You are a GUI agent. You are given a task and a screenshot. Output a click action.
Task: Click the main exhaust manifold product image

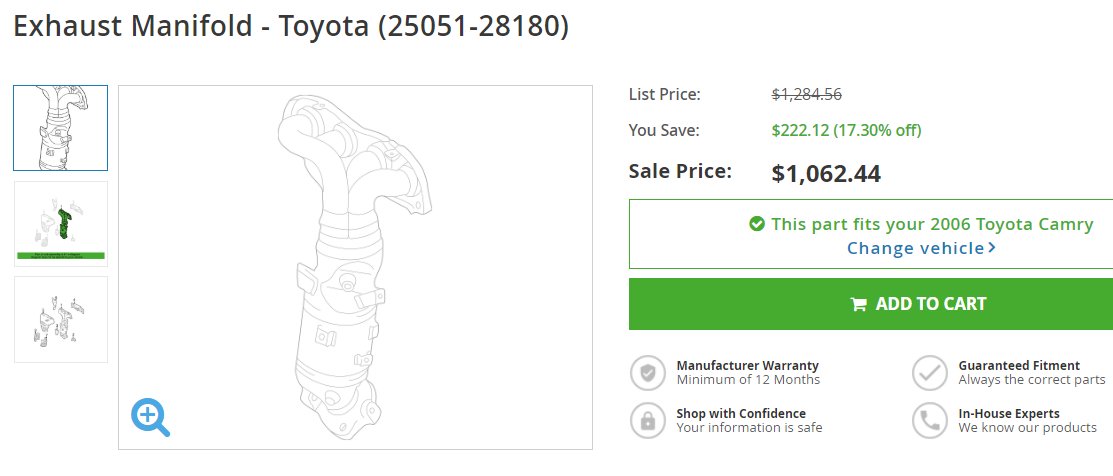pyautogui.click(x=355, y=267)
